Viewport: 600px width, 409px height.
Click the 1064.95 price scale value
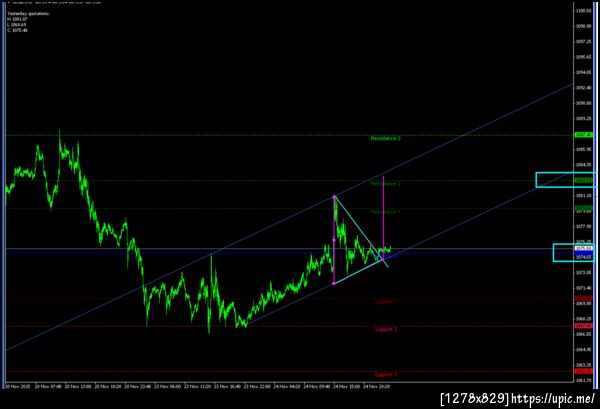click(583, 350)
